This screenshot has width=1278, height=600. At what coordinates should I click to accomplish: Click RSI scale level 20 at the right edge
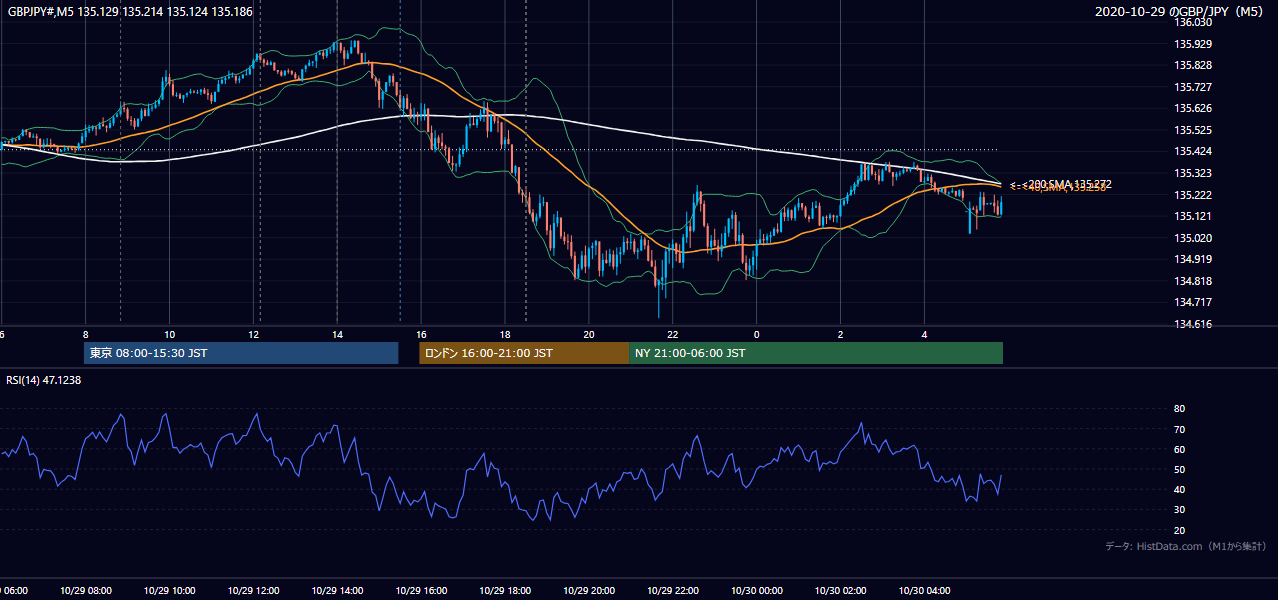(1180, 530)
